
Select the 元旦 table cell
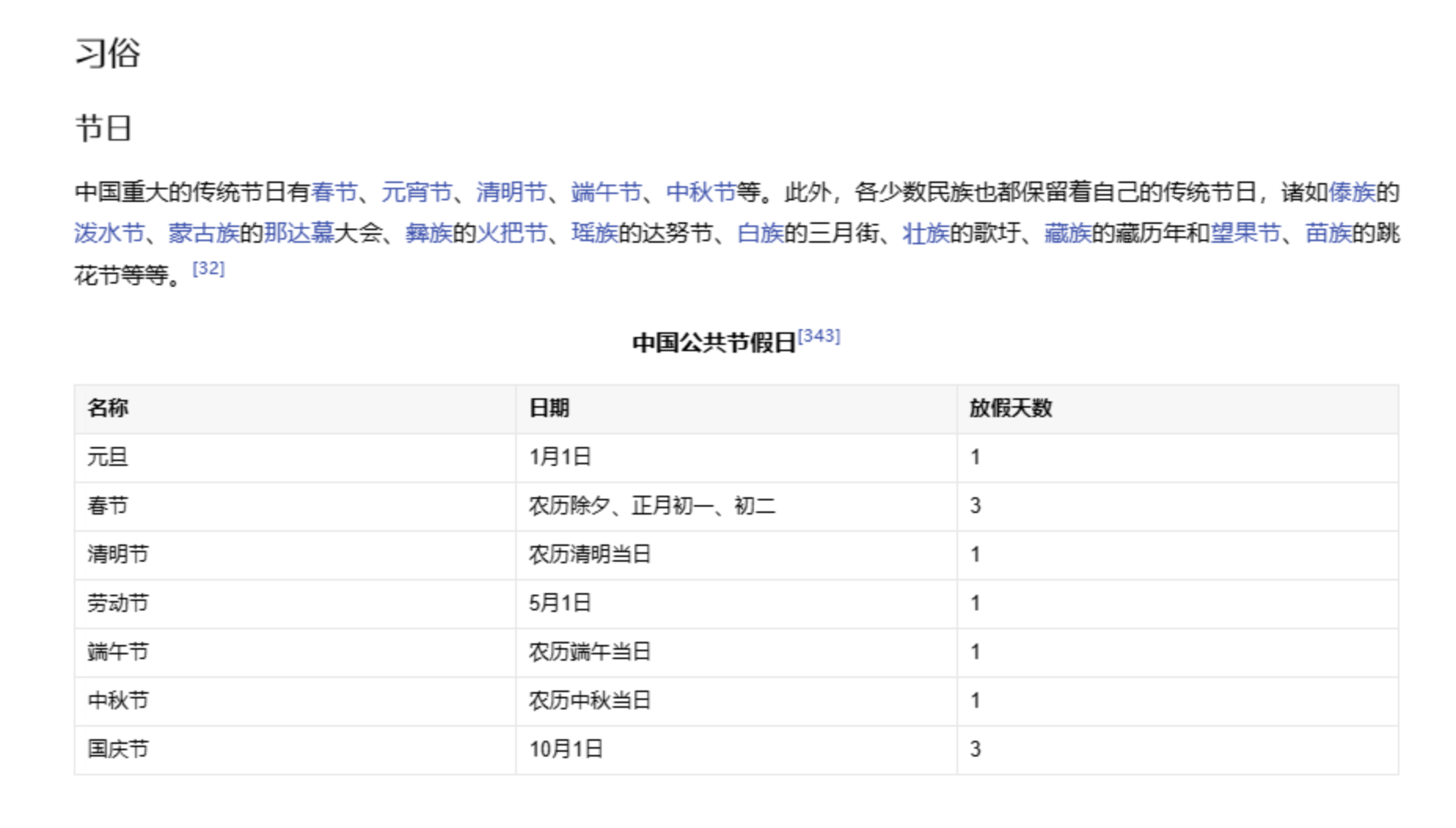click(294, 457)
